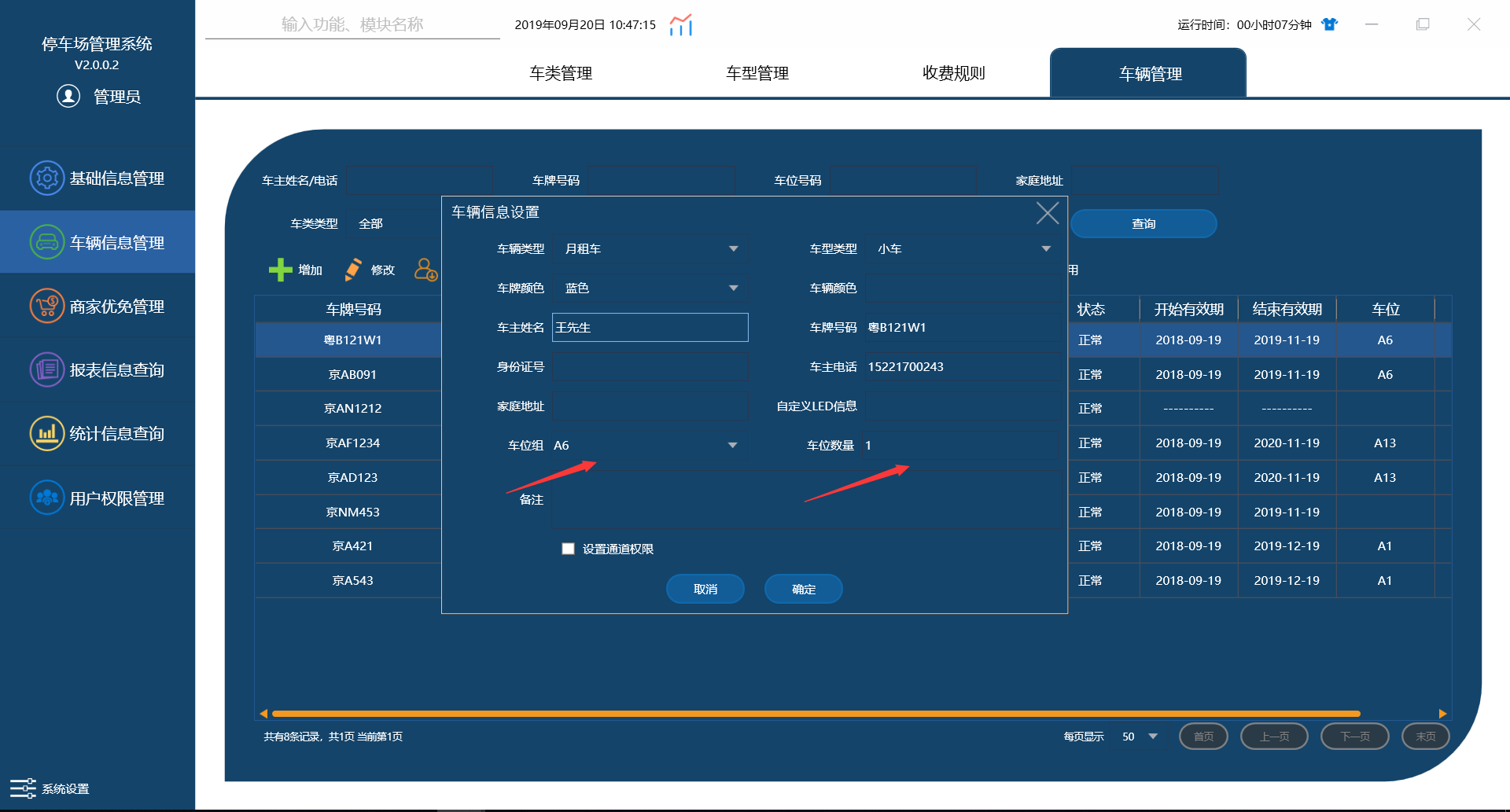Click the 家庭地址 field in dialog

(x=650, y=406)
